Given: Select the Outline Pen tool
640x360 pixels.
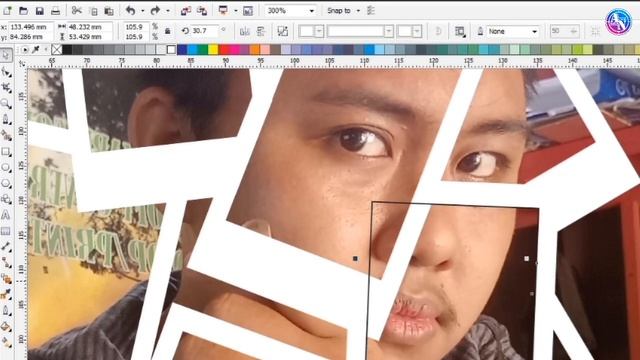Looking at the screenshot, I should coord(6,311).
